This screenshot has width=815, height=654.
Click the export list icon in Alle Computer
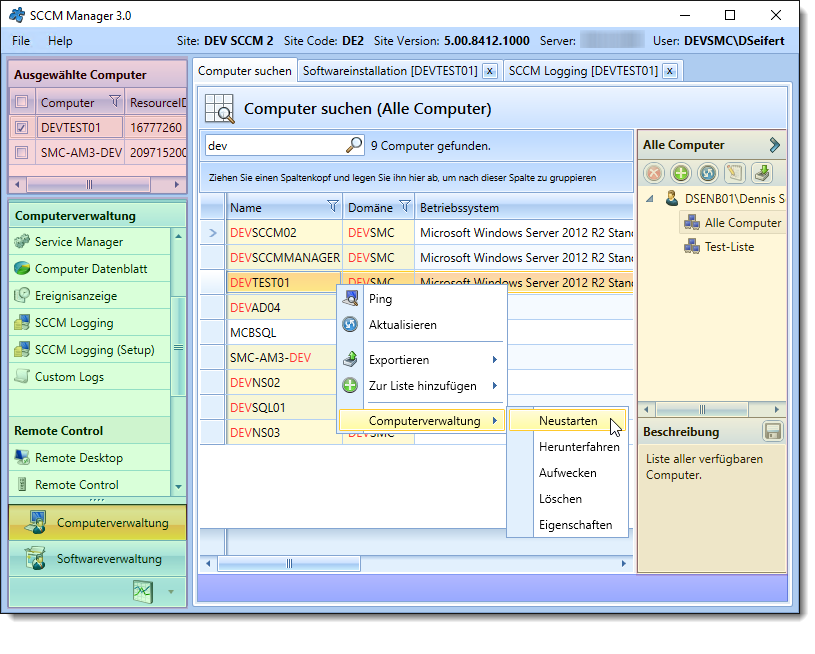point(762,173)
